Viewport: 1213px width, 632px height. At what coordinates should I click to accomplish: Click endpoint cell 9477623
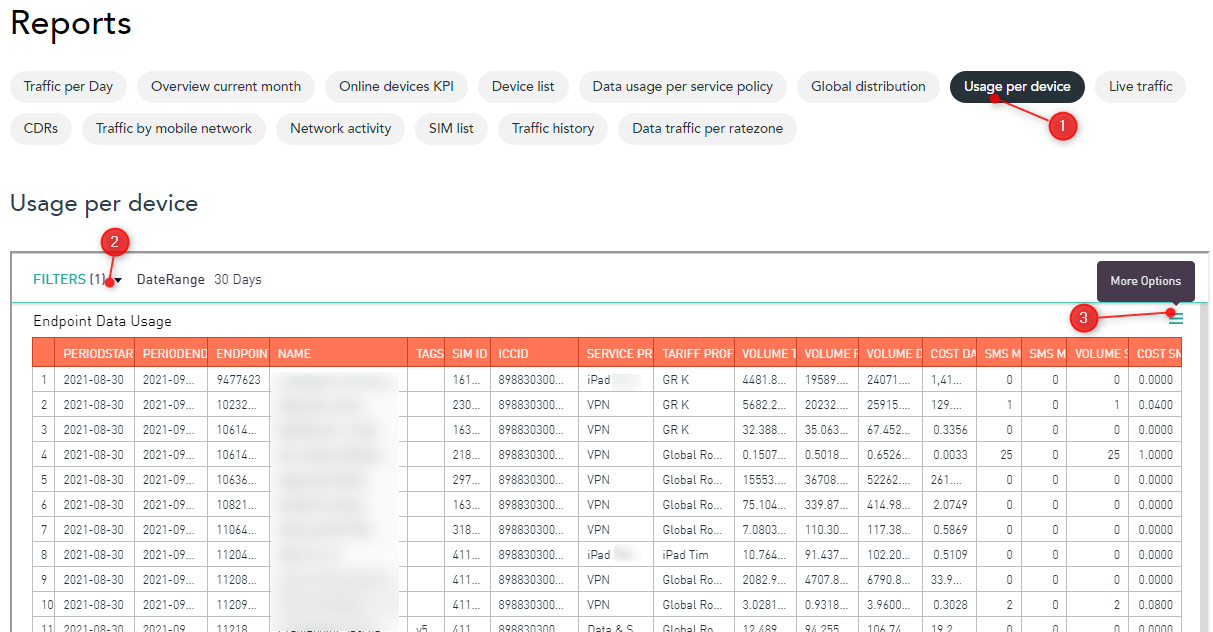(239, 380)
